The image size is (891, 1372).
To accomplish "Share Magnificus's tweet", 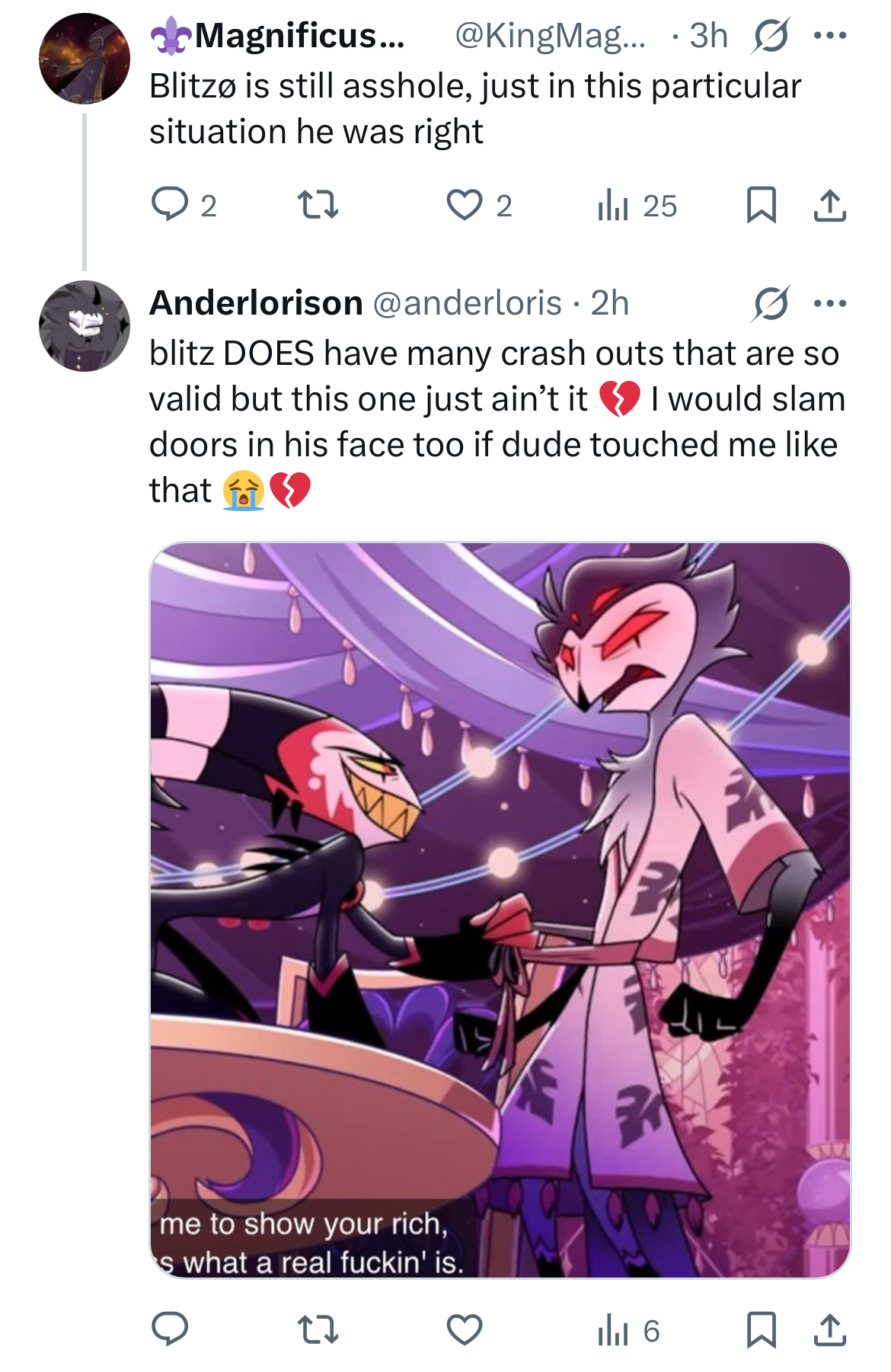I will pyautogui.click(x=829, y=205).
